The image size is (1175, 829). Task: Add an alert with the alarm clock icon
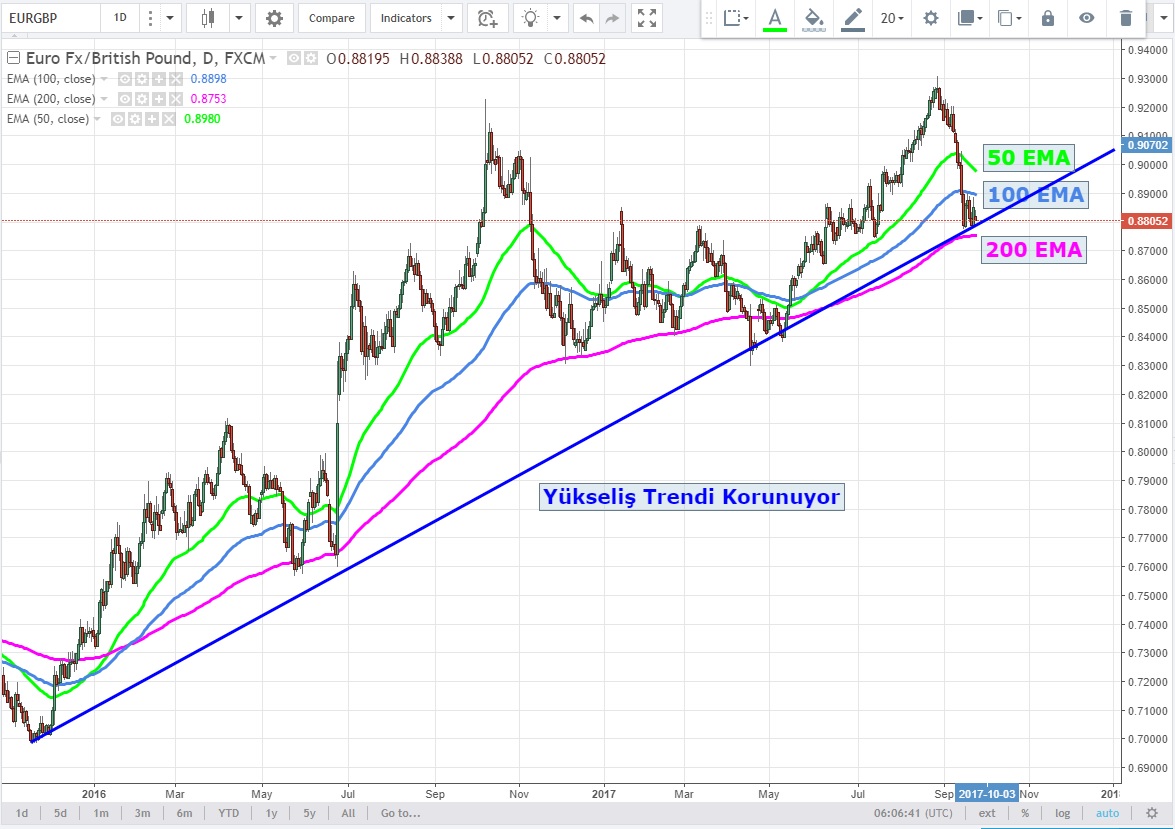coord(487,18)
